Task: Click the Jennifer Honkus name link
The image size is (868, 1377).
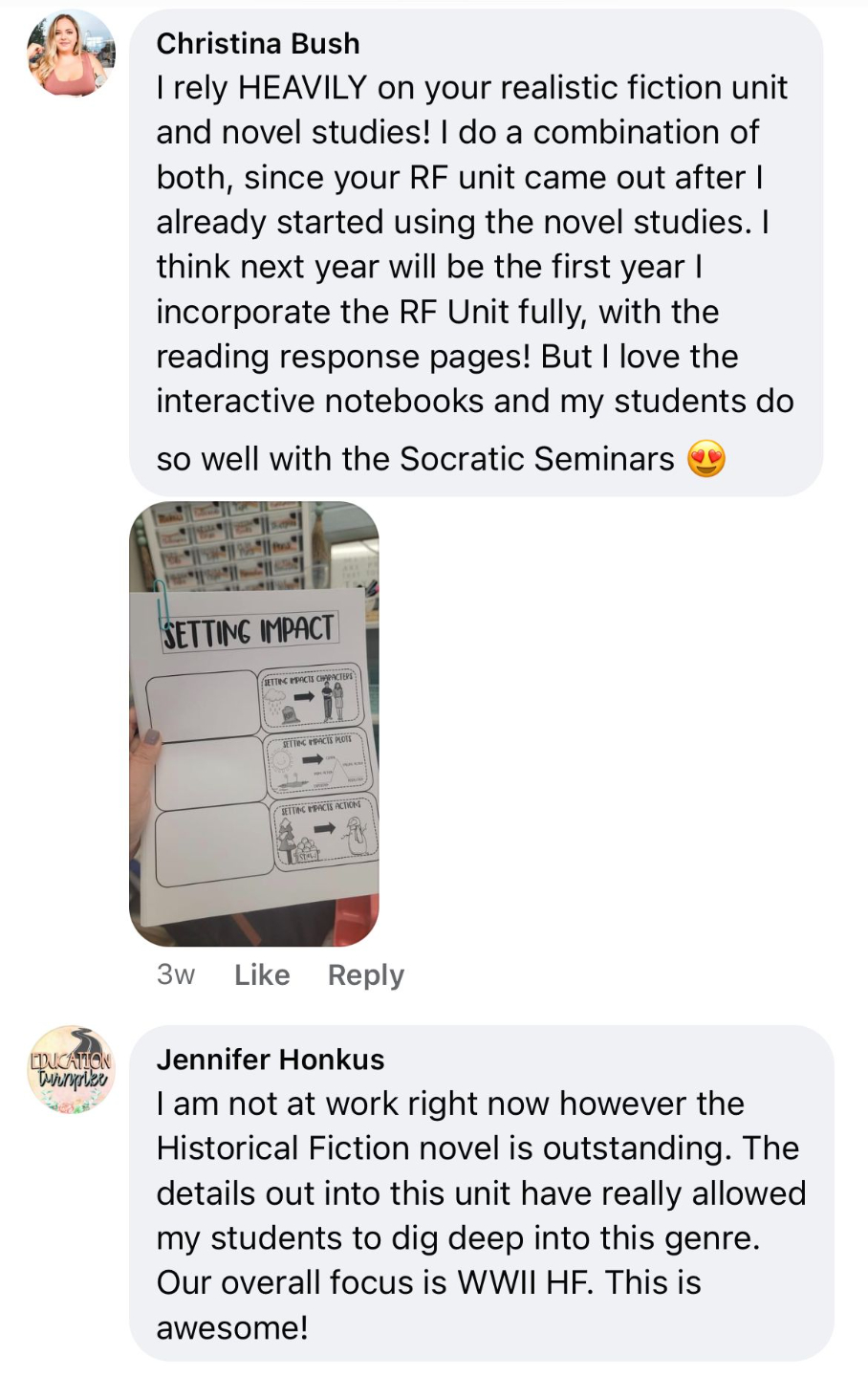Action: click(271, 1060)
